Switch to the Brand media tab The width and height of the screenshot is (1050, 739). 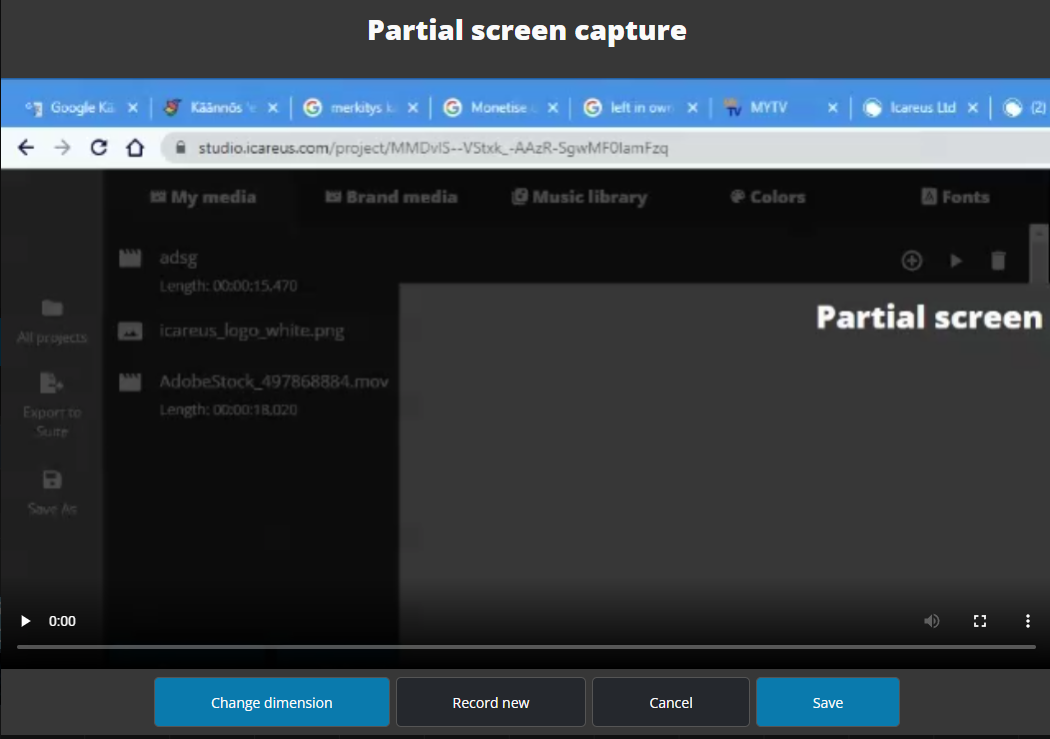click(391, 197)
